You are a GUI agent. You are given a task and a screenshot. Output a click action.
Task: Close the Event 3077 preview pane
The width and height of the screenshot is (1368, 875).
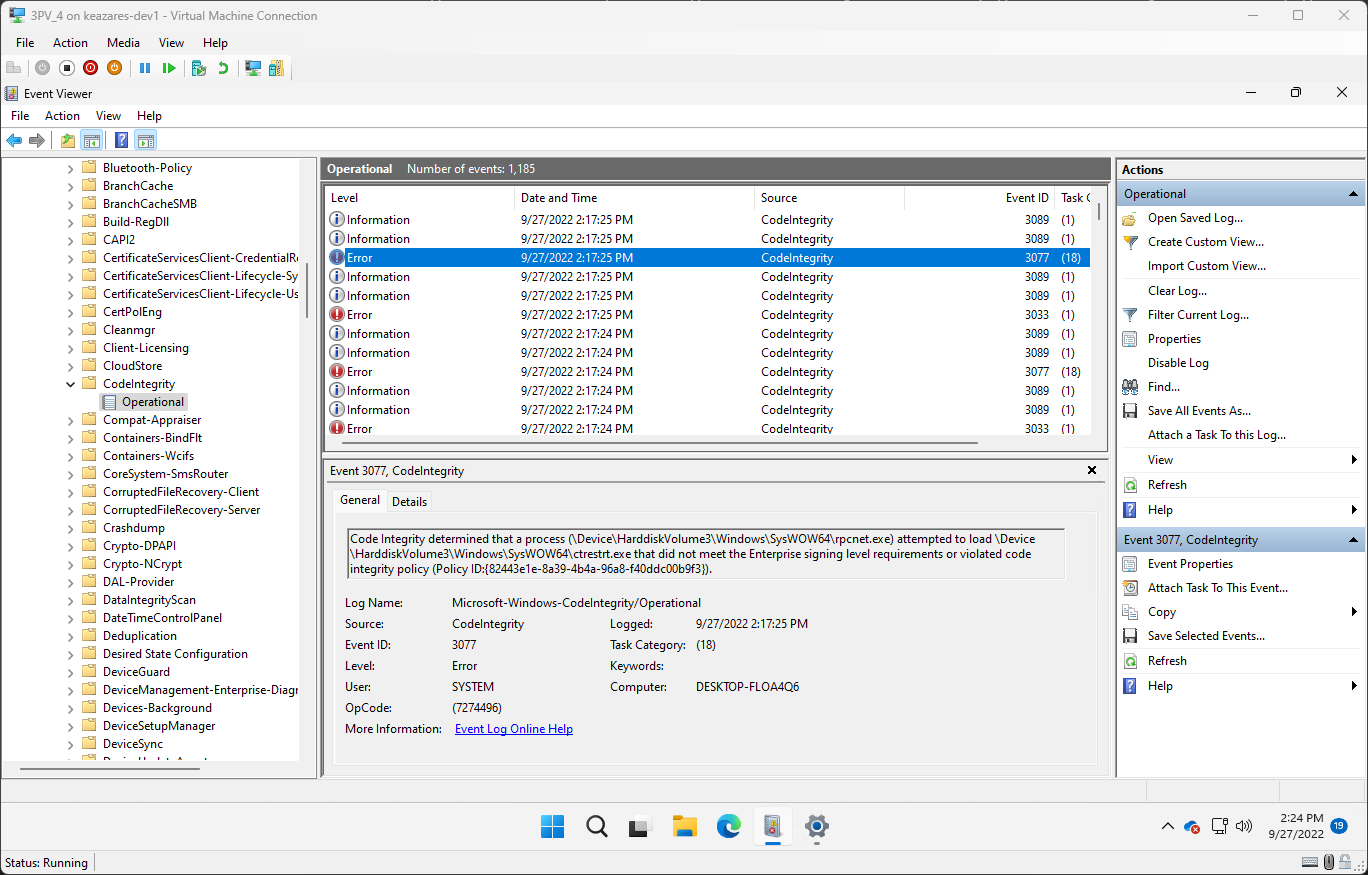click(x=1092, y=470)
